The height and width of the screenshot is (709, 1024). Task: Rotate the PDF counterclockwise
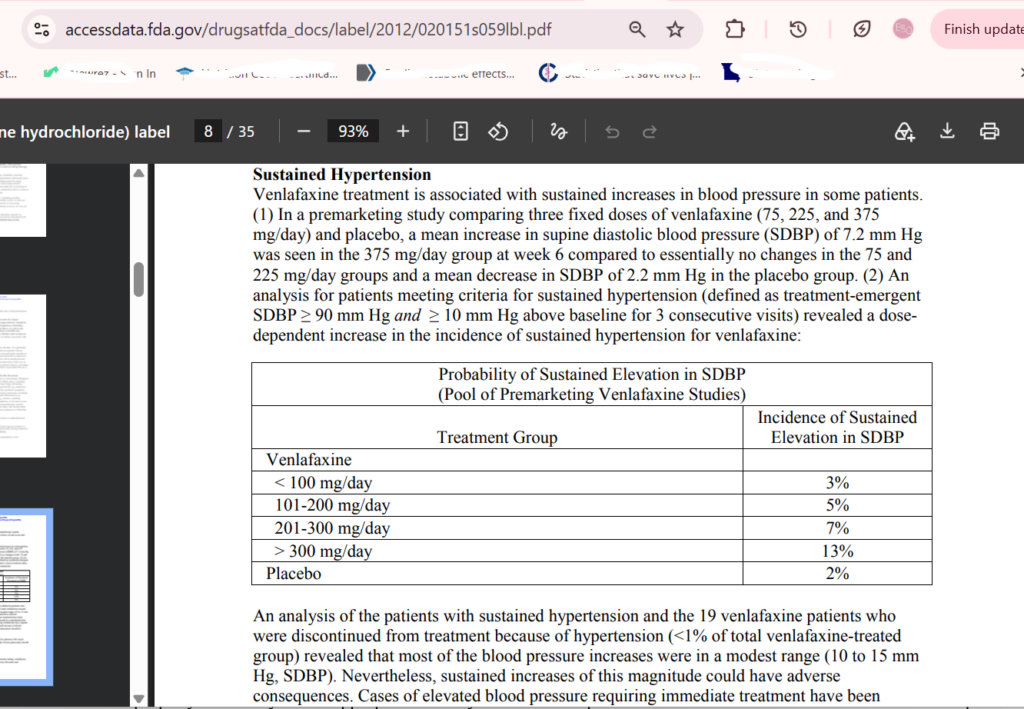(498, 131)
